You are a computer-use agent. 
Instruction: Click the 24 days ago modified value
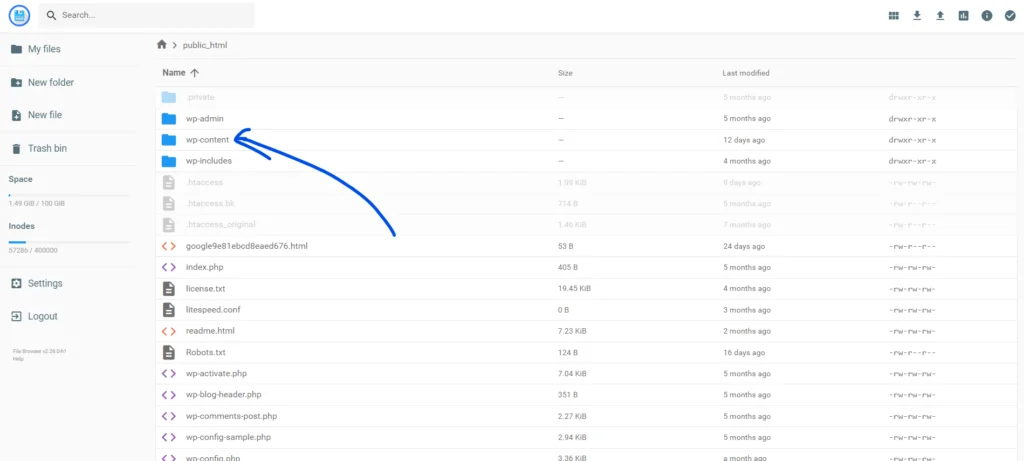pyautogui.click(x=744, y=246)
